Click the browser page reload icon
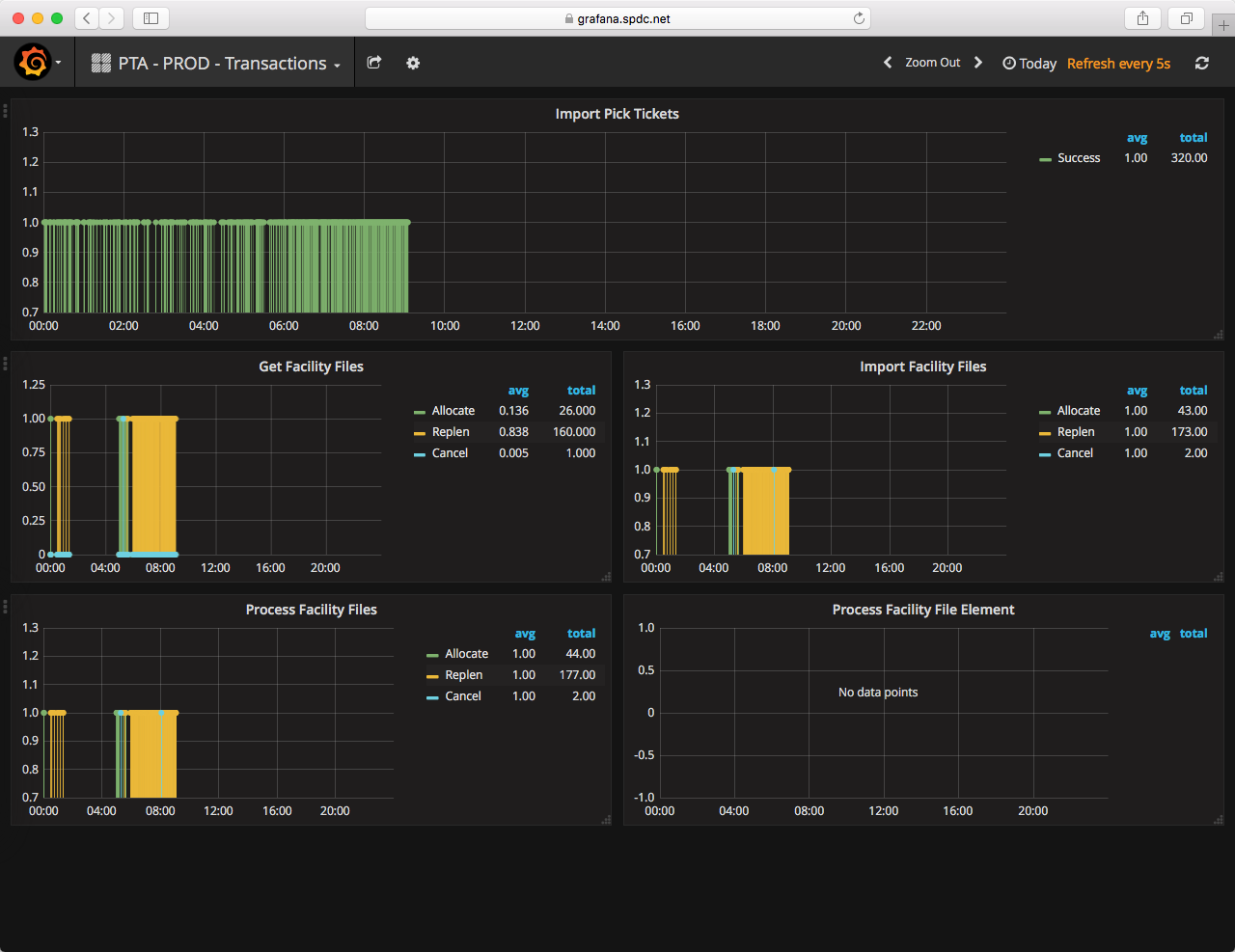1235x952 pixels. [x=859, y=18]
